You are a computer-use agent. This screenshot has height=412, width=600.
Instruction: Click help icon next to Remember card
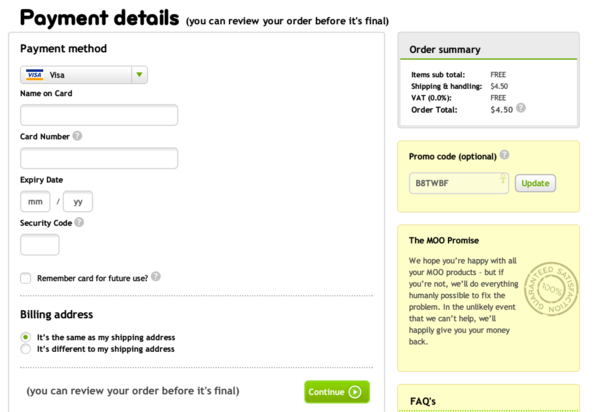(156, 277)
